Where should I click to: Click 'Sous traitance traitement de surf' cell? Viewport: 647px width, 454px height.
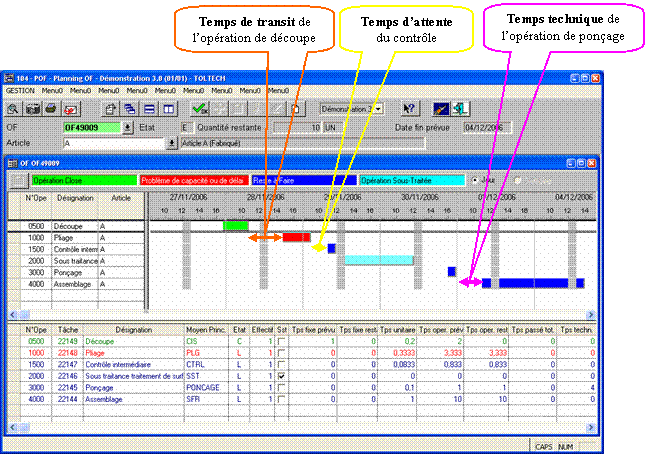coord(134,376)
